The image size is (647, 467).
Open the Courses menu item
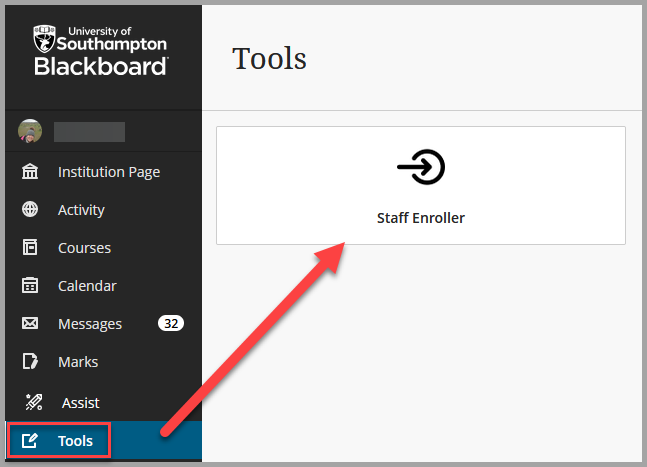click(84, 248)
